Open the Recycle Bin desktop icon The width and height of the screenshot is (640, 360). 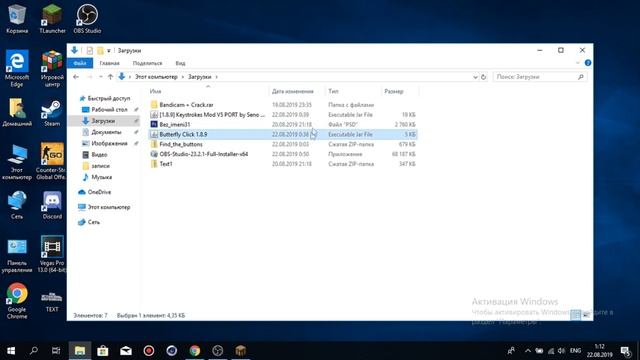point(17,18)
